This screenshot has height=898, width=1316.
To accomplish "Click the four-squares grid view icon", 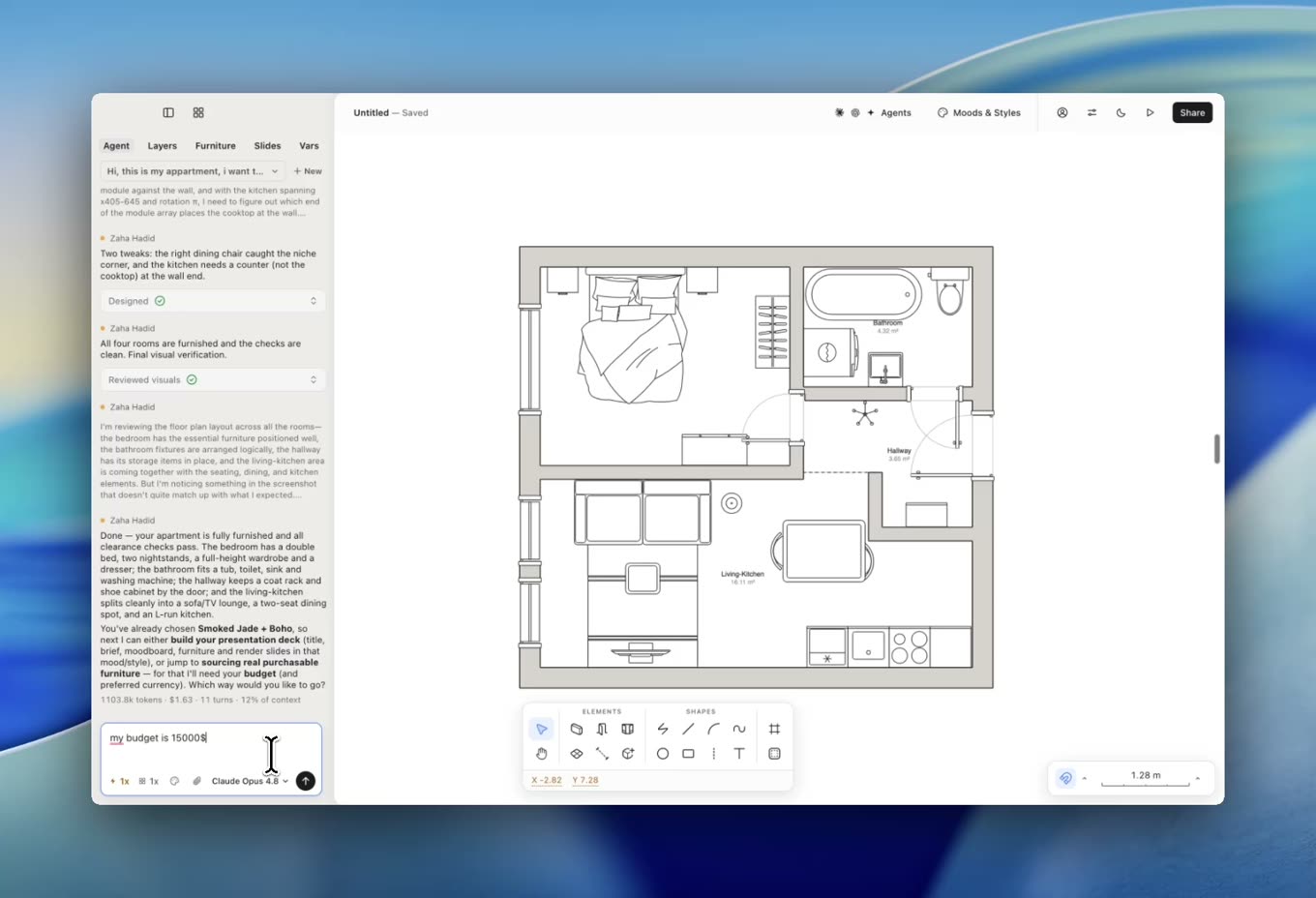I will [198, 112].
